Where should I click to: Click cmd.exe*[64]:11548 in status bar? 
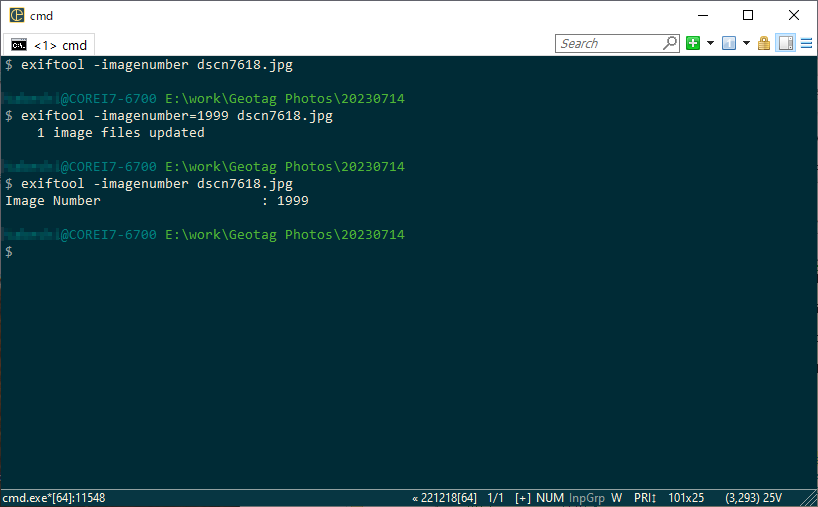coord(54,498)
